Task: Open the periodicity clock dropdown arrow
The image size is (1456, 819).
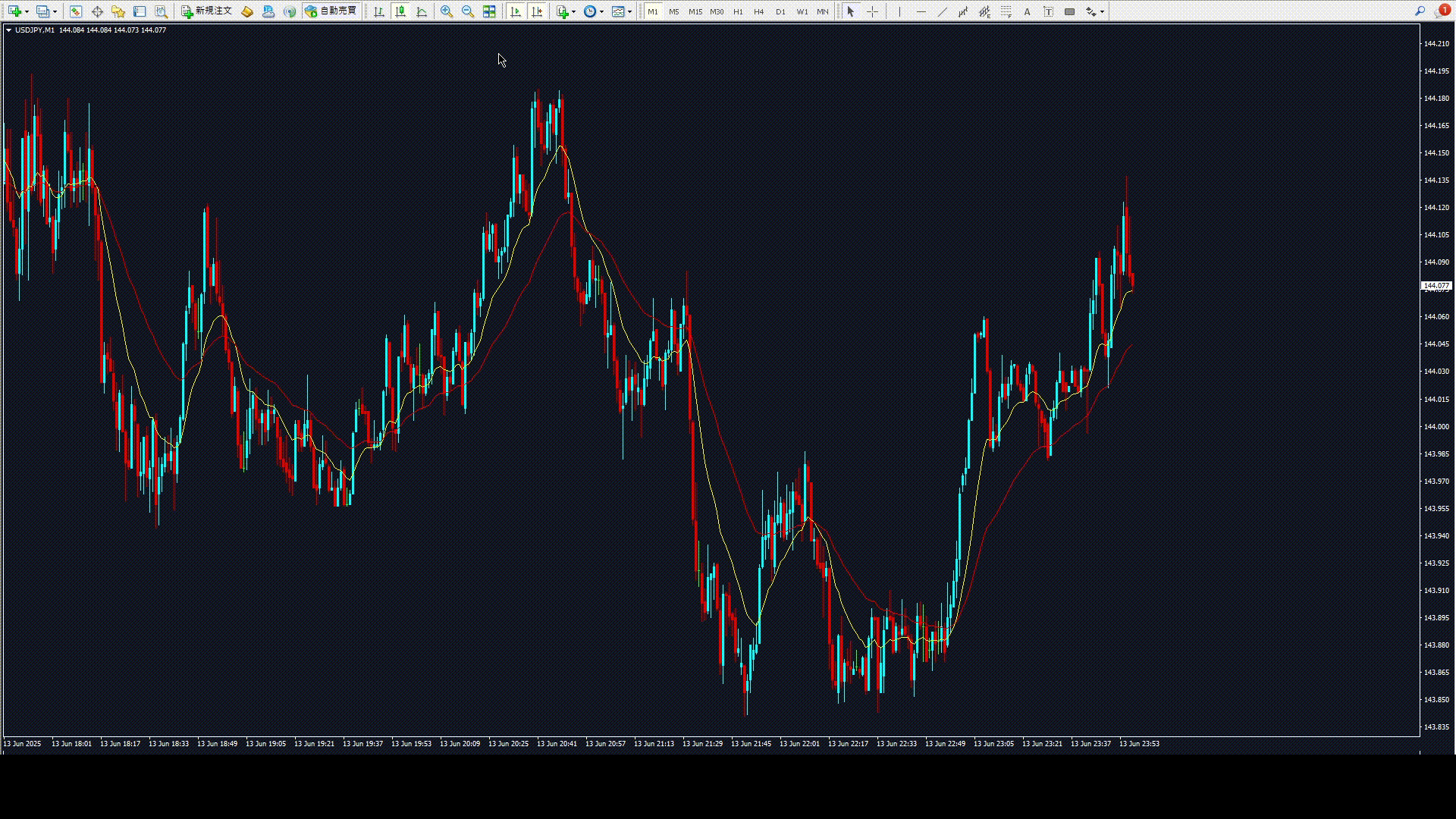Action: [601, 11]
